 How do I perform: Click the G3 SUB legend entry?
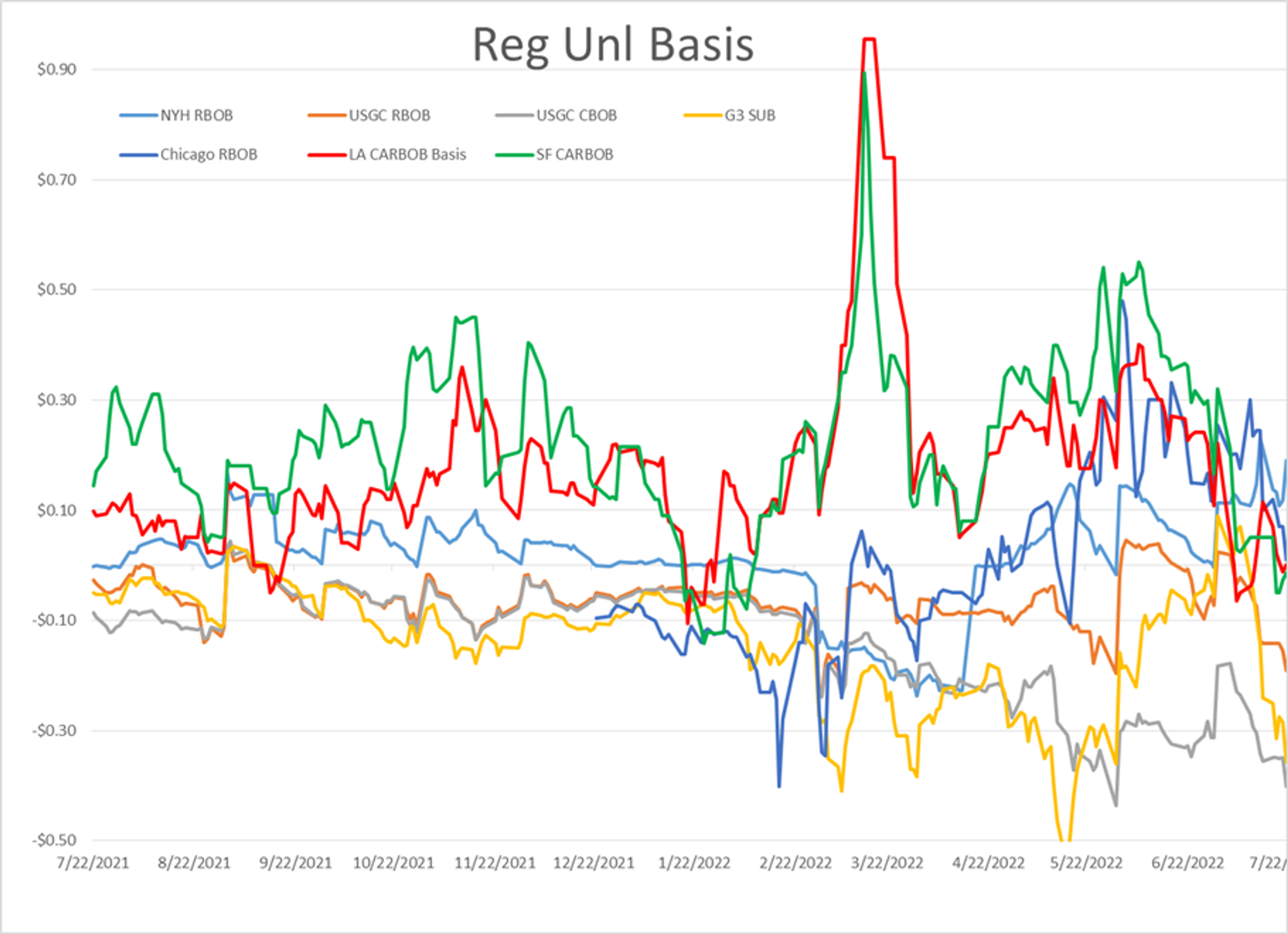pos(730,115)
